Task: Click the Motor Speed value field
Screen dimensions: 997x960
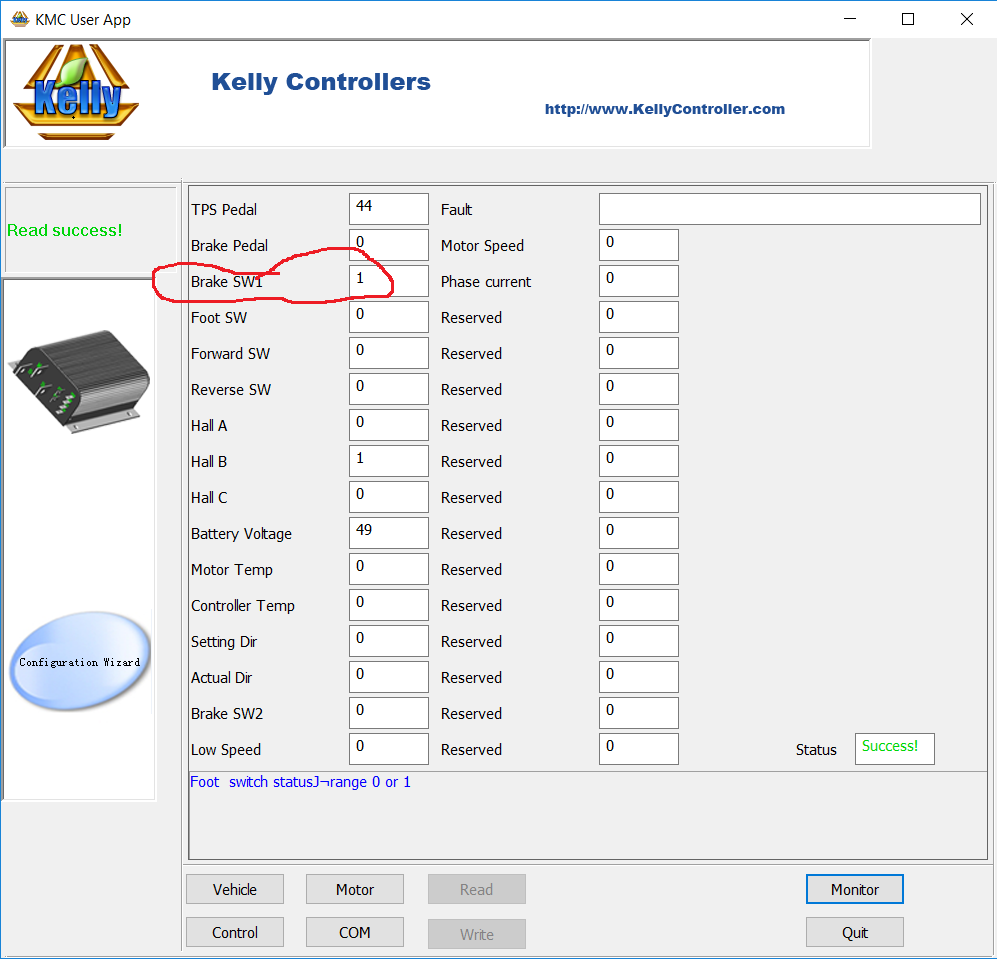Action: tap(638, 245)
